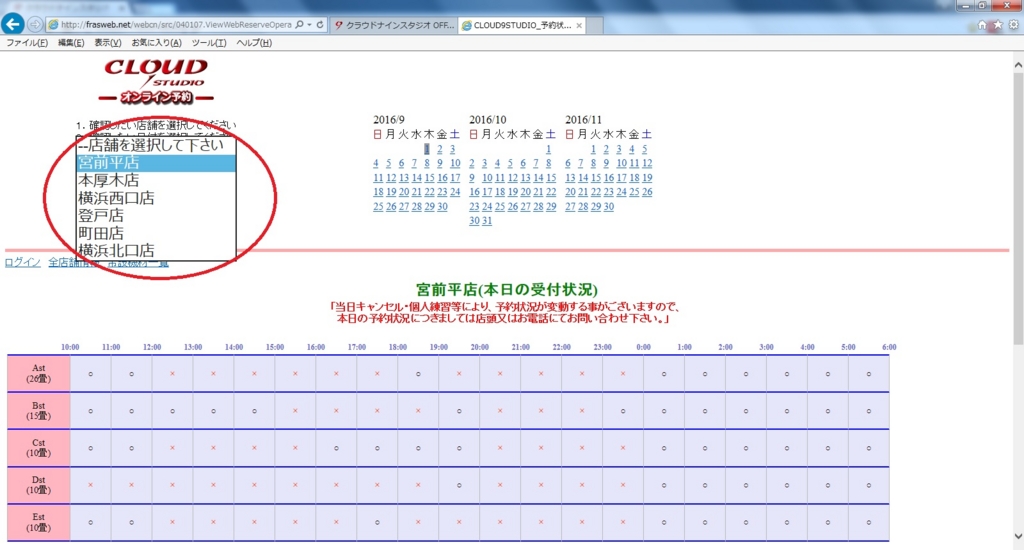Click the Ast (26畳) room header
The width and height of the screenshot is (1024, 550).
(x=39, y=374)
